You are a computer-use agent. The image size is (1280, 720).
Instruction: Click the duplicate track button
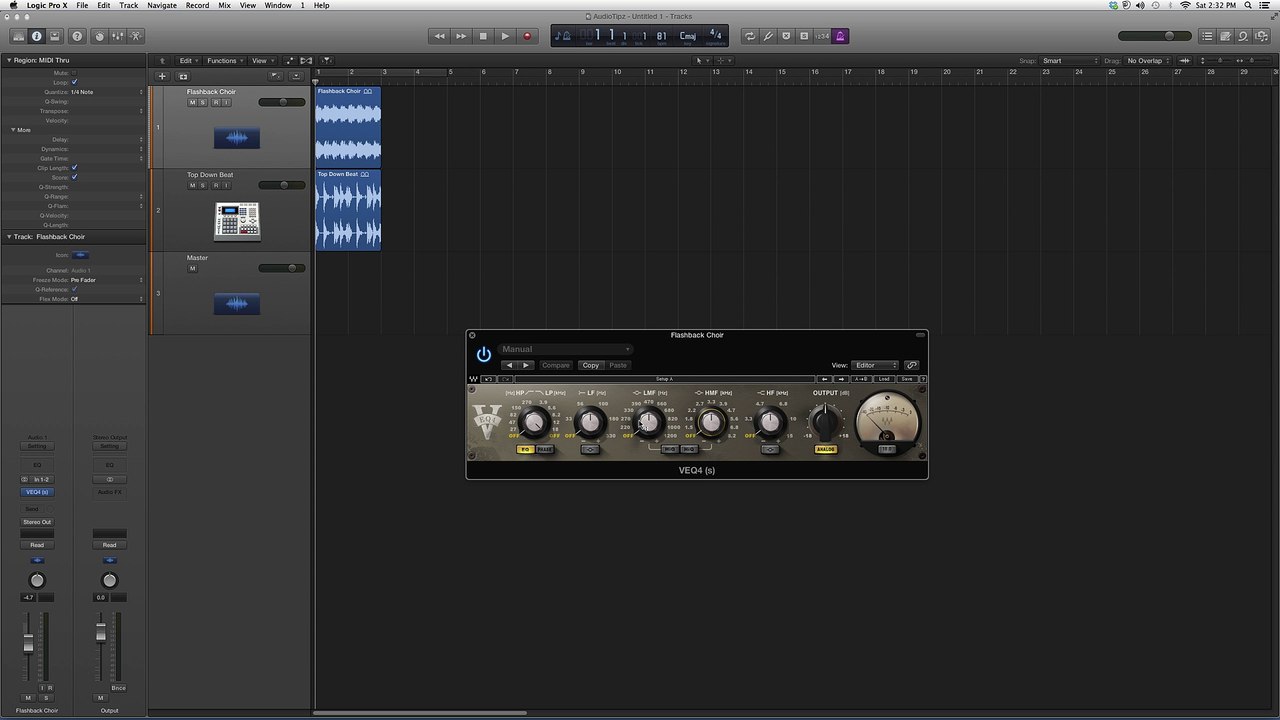click(183, 76)
